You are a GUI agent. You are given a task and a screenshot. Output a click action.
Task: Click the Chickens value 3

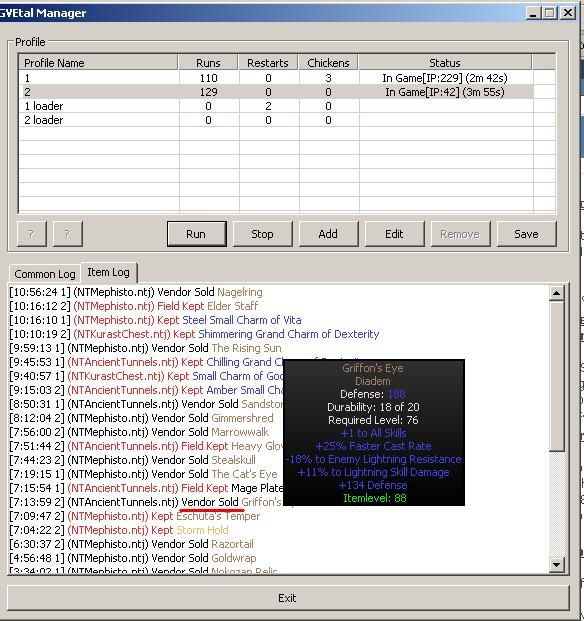(x=328, y=78)
